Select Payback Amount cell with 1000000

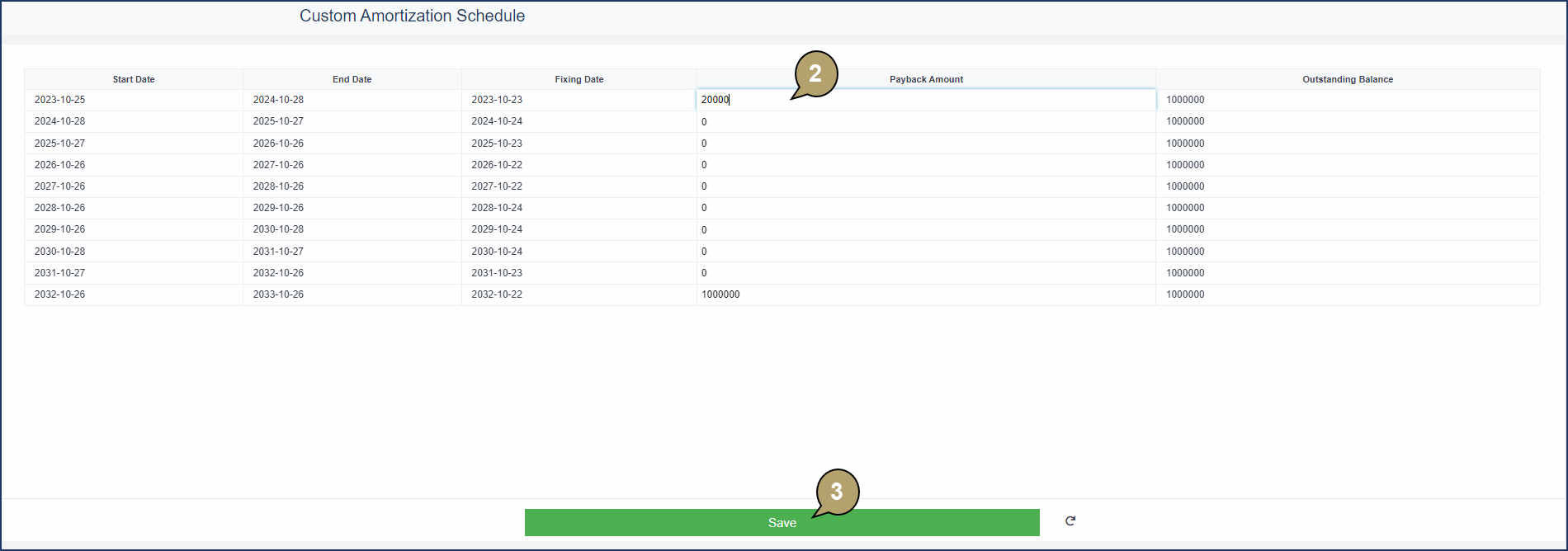point(720,294)
